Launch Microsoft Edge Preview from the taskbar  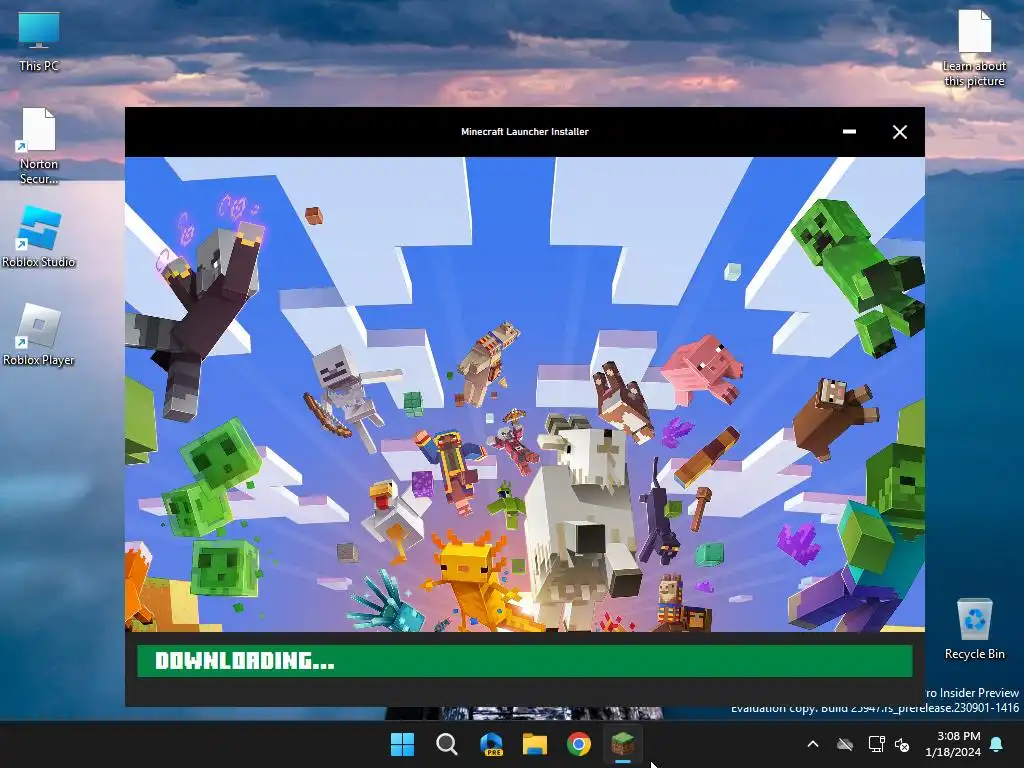(x=491, y=744)
